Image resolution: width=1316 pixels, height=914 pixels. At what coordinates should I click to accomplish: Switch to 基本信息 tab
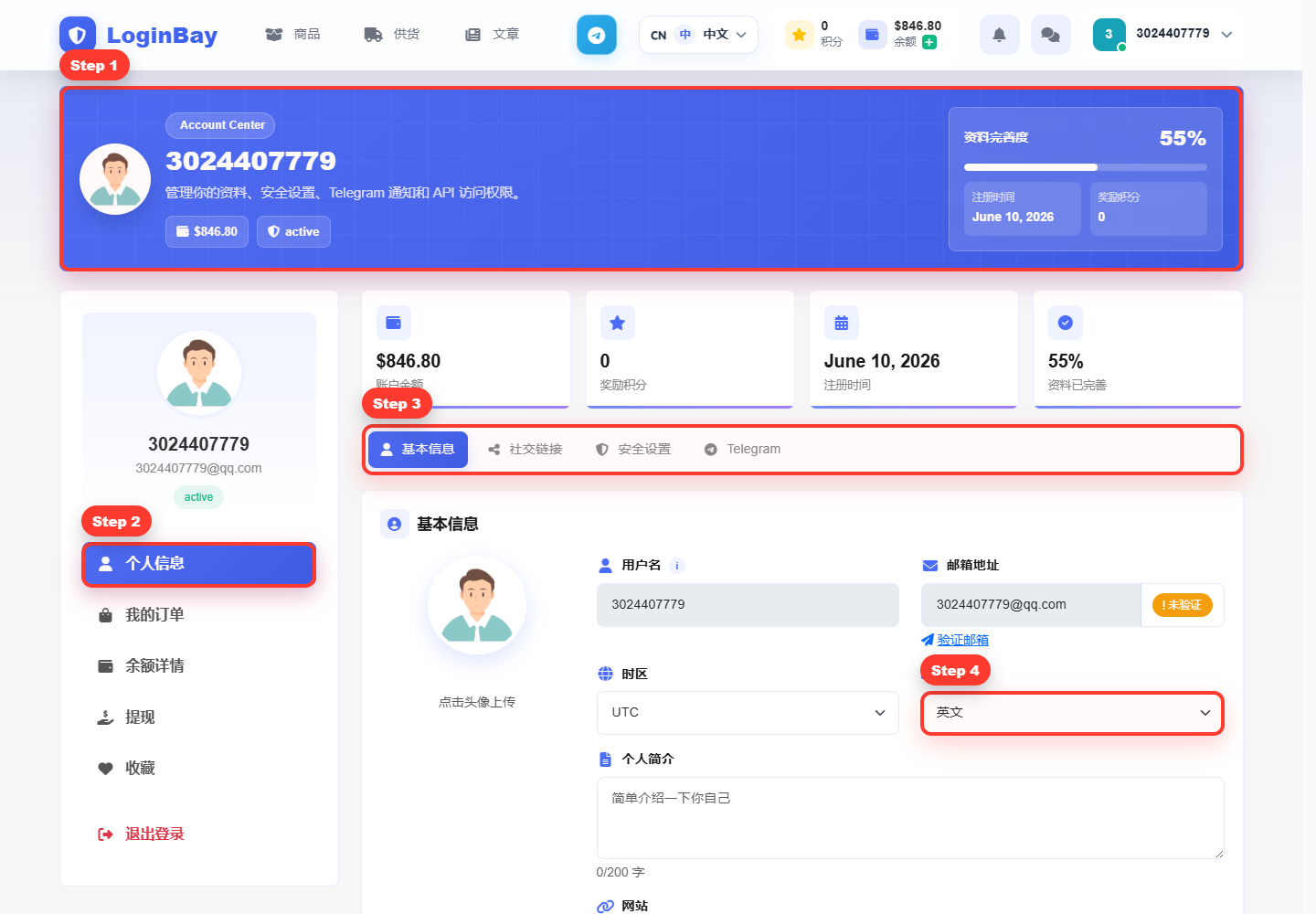(x=419, y=450)
